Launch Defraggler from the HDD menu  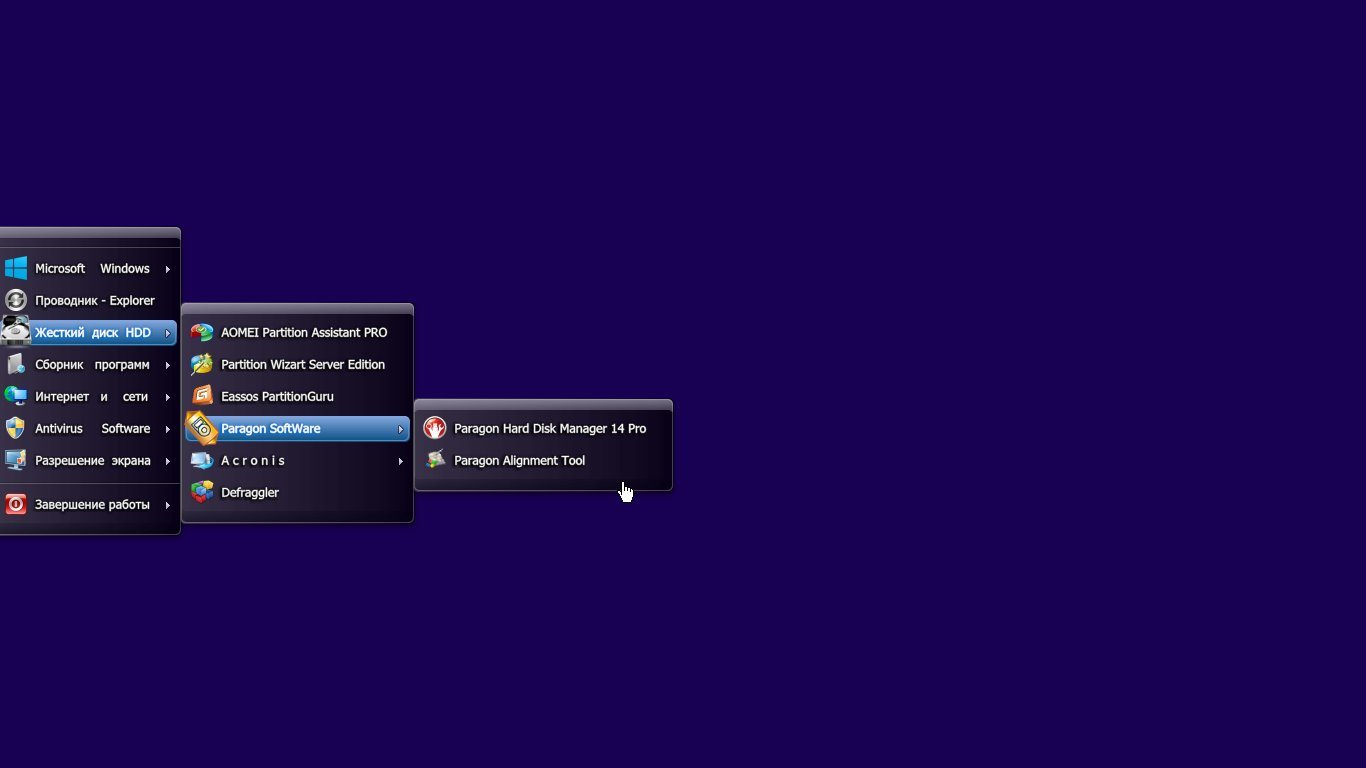[x=297, y=492]
